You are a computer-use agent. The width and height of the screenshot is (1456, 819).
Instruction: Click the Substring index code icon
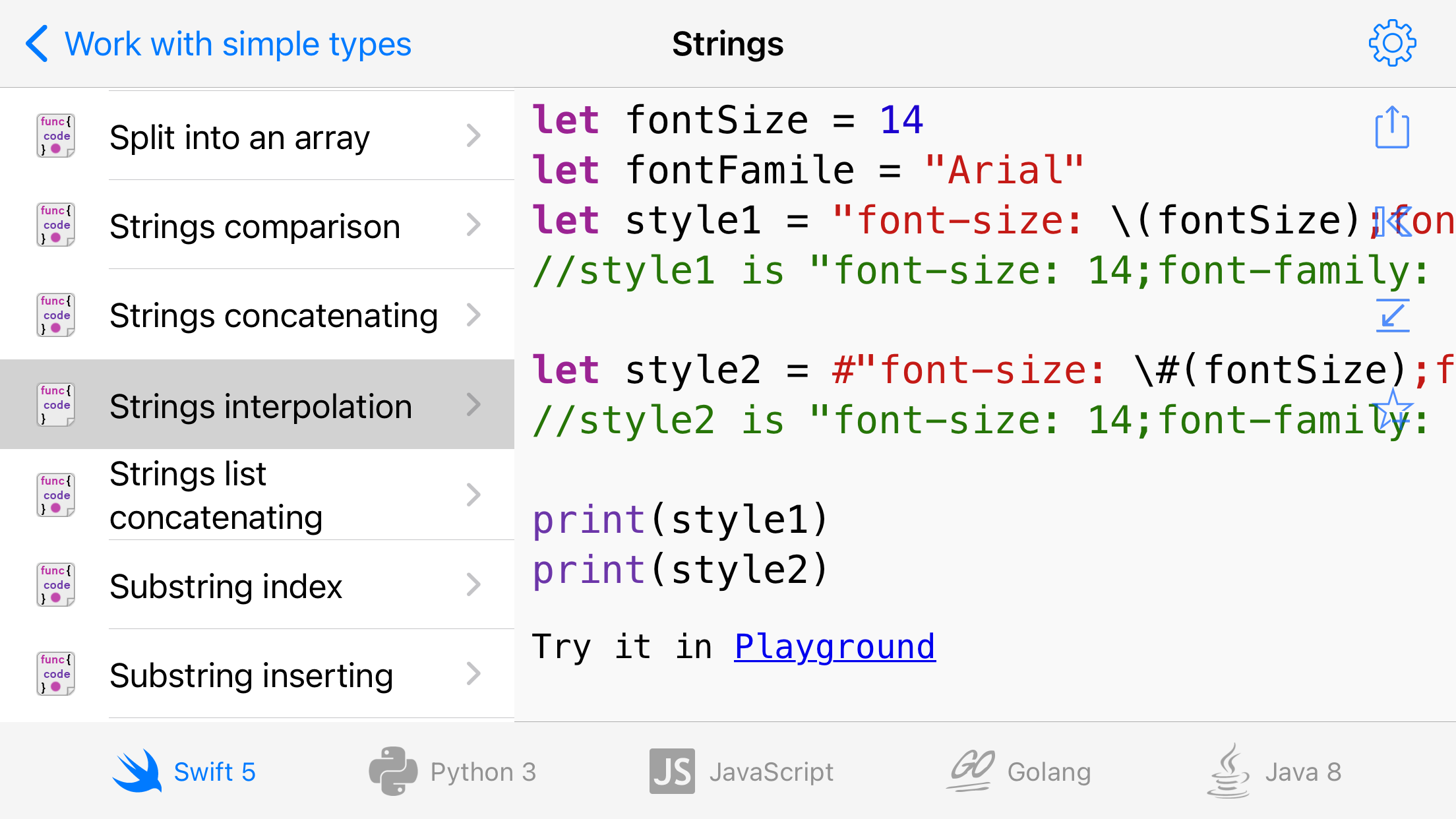[55, 584]
